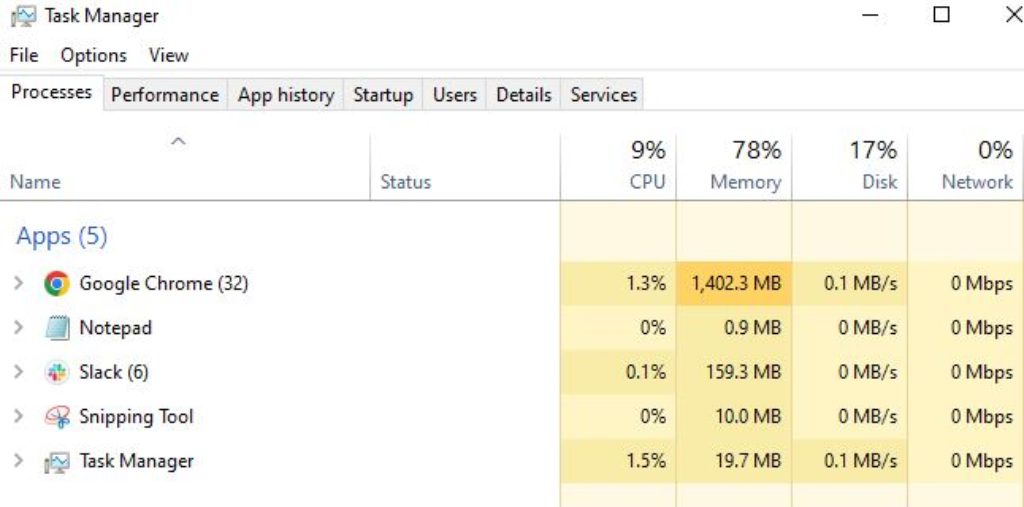Viewport: 1024px width, 507px height.
Task: Click the Task Manager icon in Apps list
Action: click(57, 462)
